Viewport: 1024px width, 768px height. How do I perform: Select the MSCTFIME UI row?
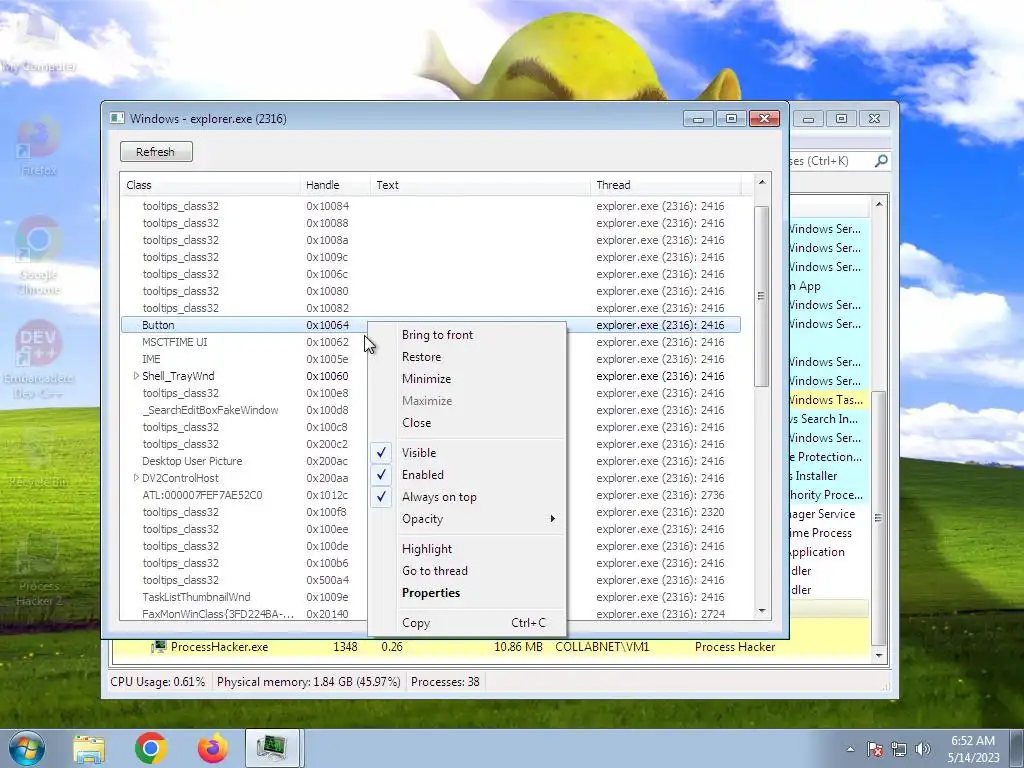431,342
